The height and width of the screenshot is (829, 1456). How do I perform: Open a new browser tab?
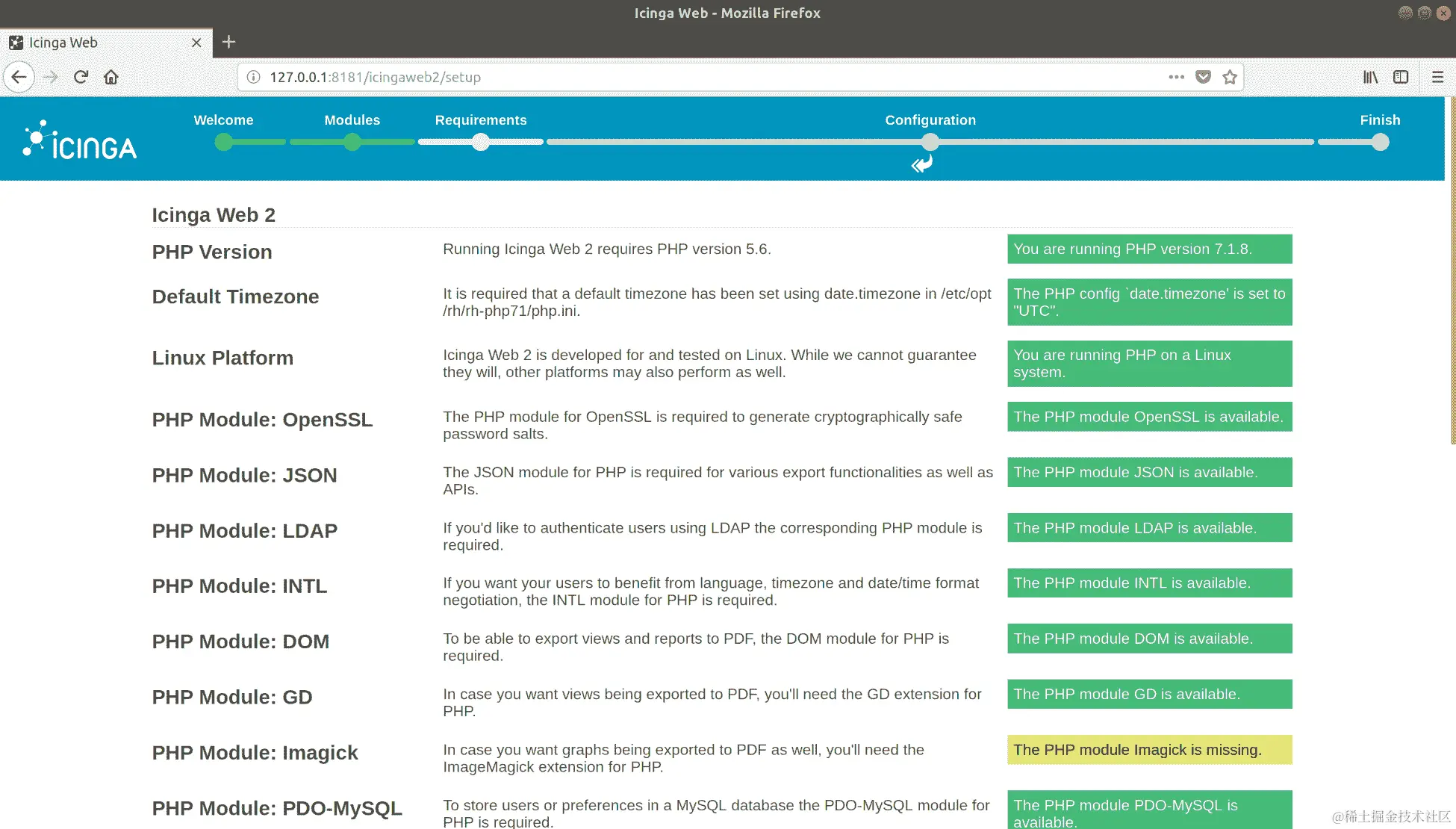(229, 42)
